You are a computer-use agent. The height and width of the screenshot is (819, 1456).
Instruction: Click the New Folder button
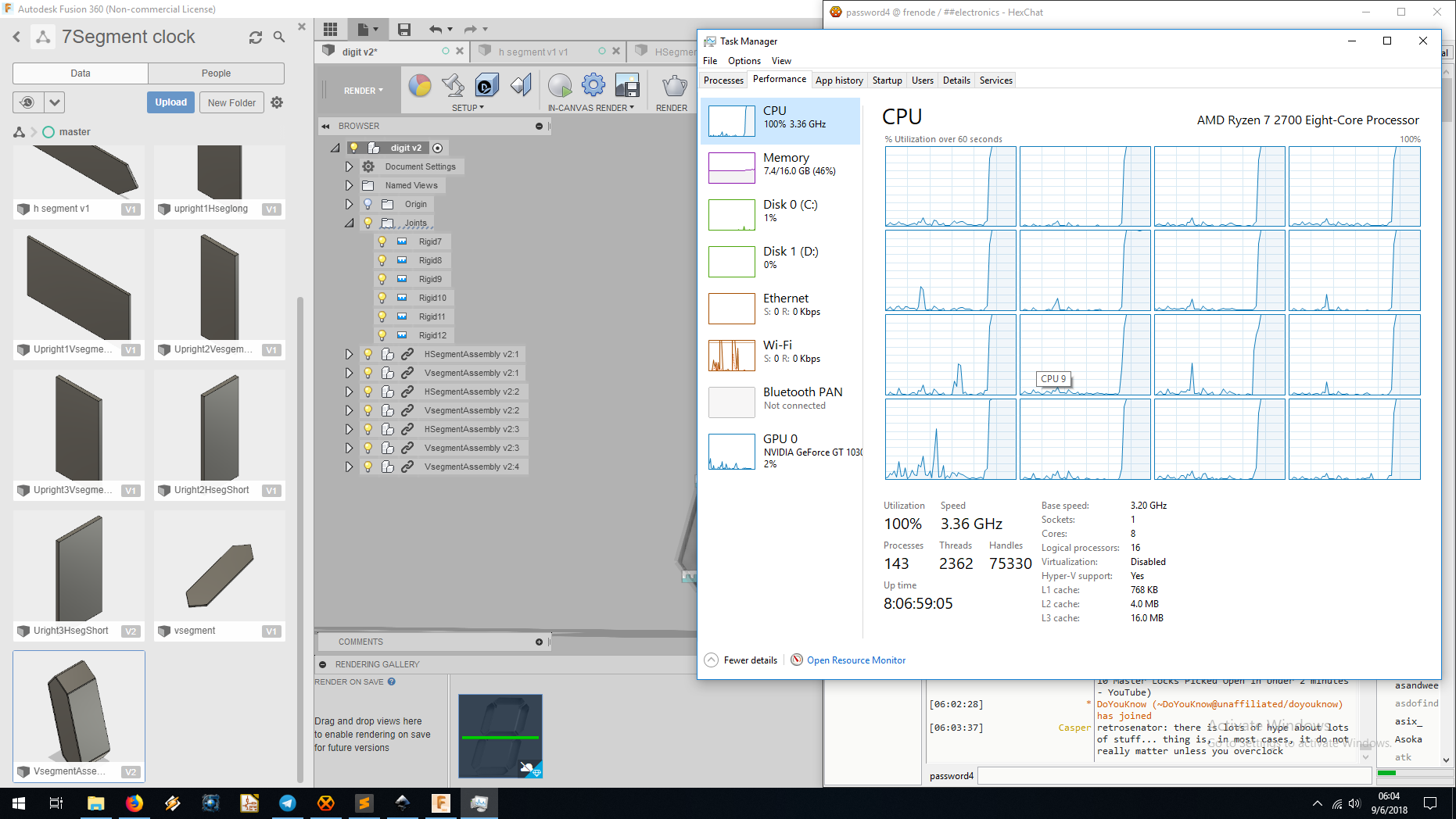[x=231, y=102]
